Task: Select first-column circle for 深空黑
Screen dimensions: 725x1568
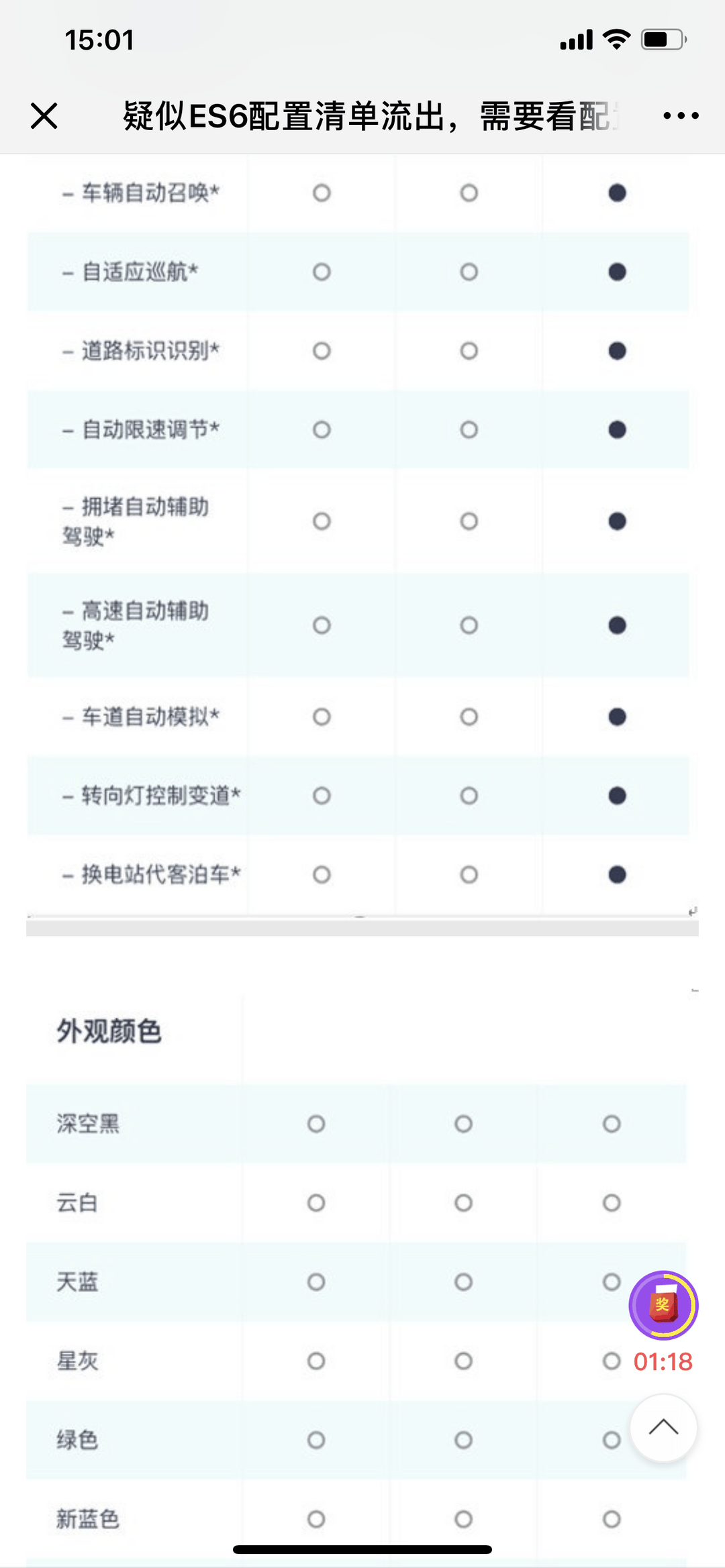Action: click(316, 1124)
